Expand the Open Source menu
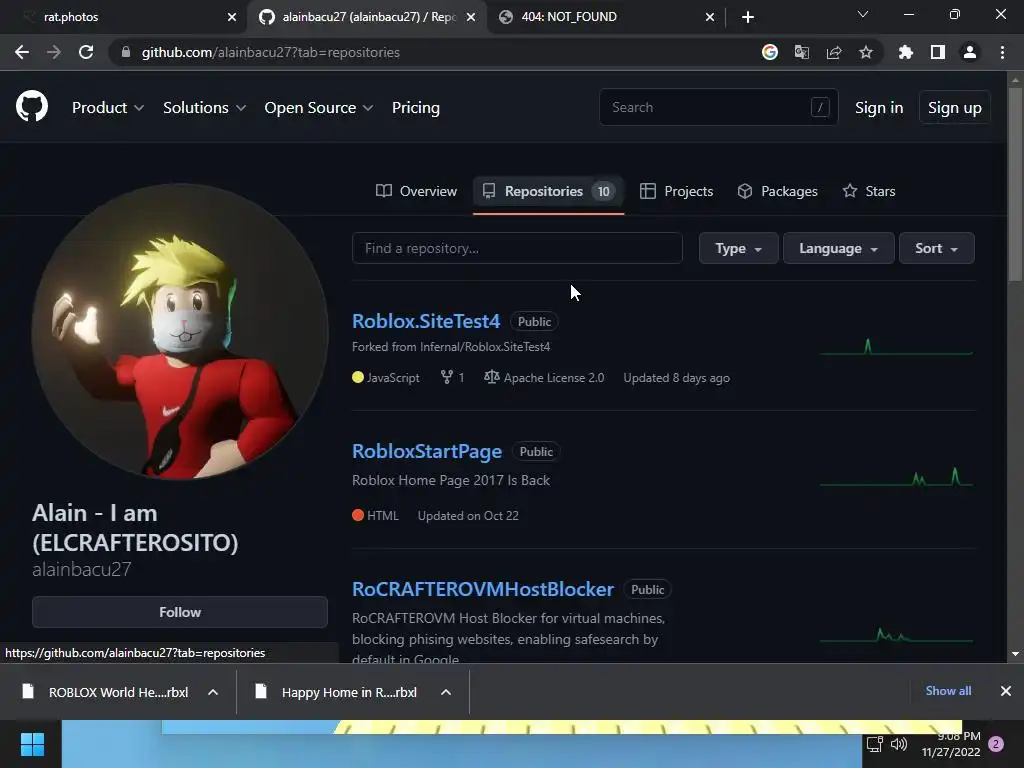Image resolution: width=1024 pixels, height=768 pixels. pyautogui.click(x=319, y=108)
